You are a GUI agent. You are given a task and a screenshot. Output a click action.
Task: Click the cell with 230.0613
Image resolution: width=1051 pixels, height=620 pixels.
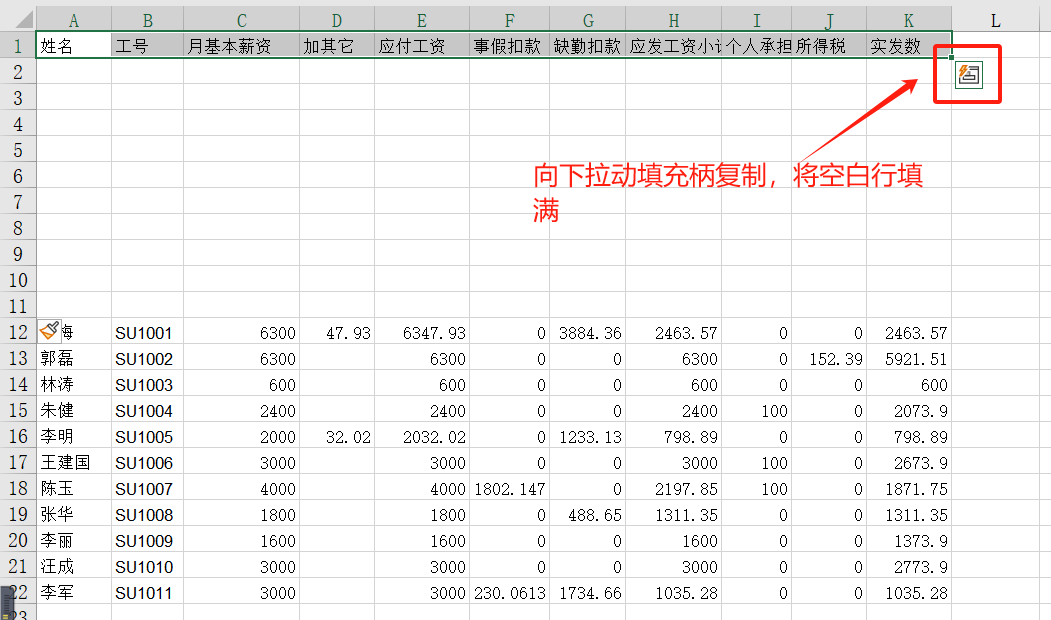(509, 592)
